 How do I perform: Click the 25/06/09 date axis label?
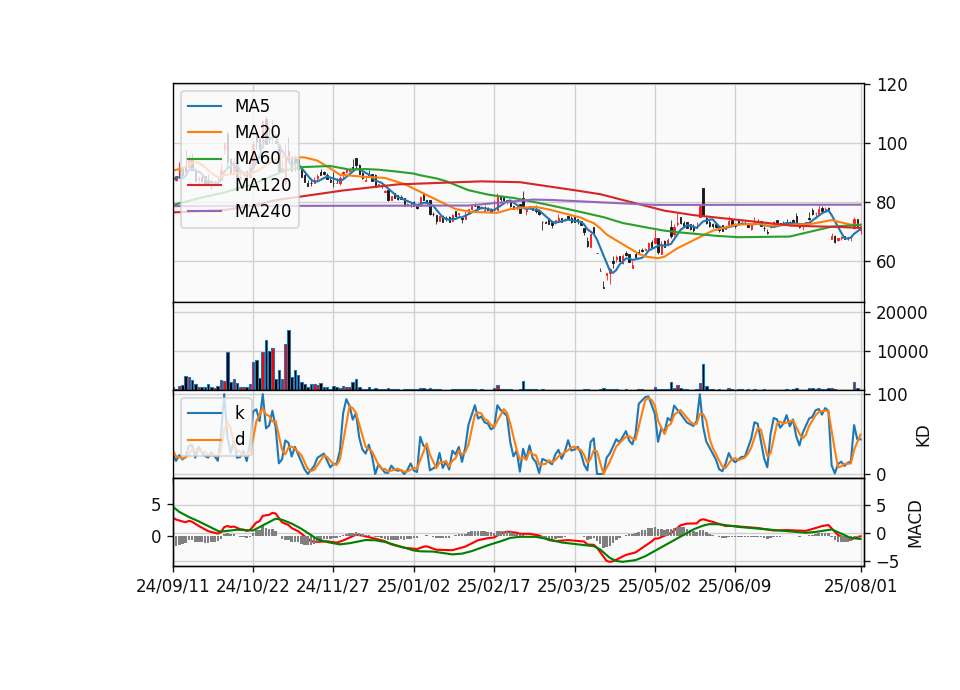pyautogui.click(x=735, y=586)
